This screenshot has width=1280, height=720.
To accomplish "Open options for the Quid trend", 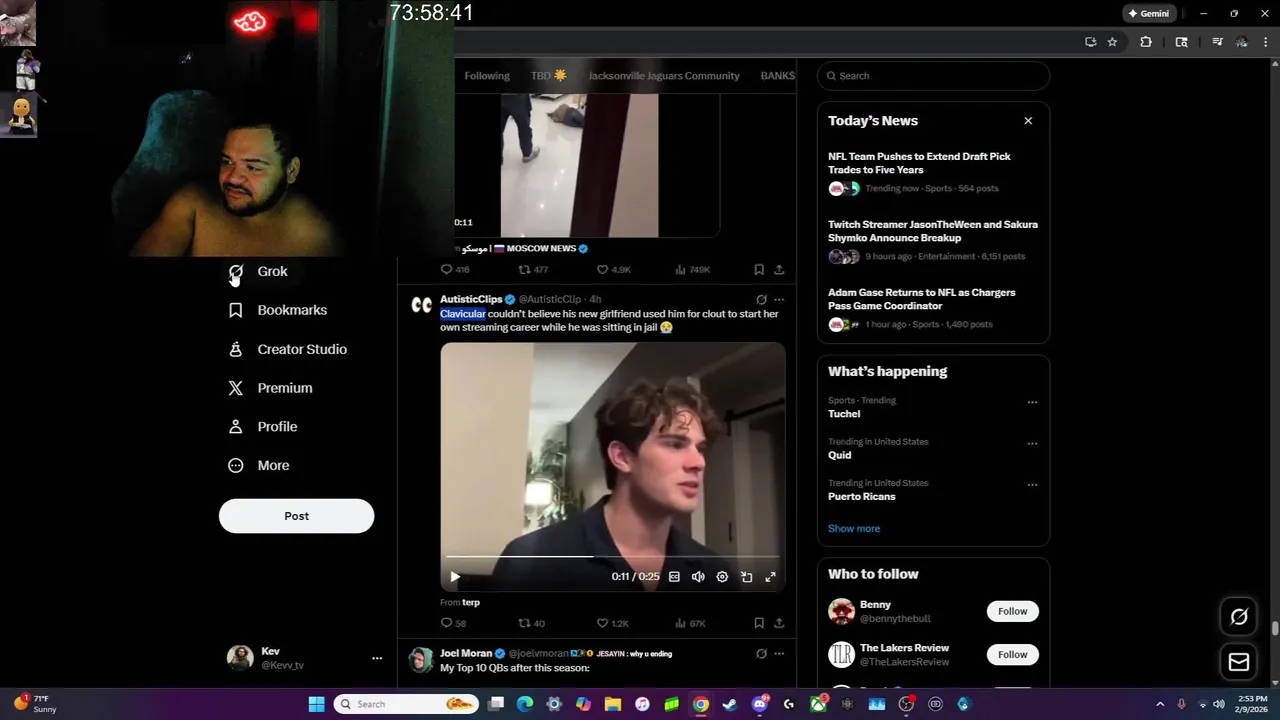I will click(1032, 443).
